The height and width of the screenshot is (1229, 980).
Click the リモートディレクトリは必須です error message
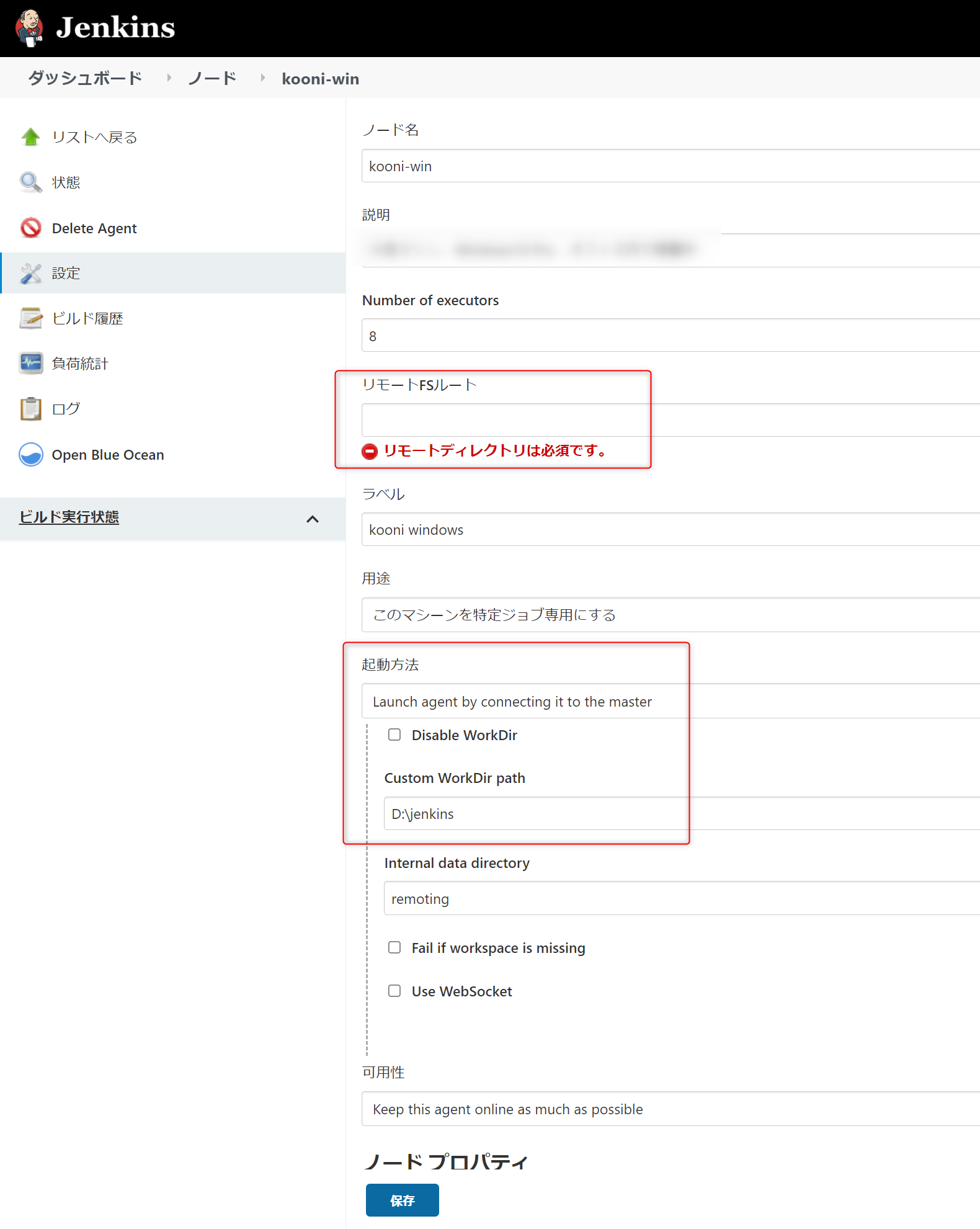pos(496,450)
